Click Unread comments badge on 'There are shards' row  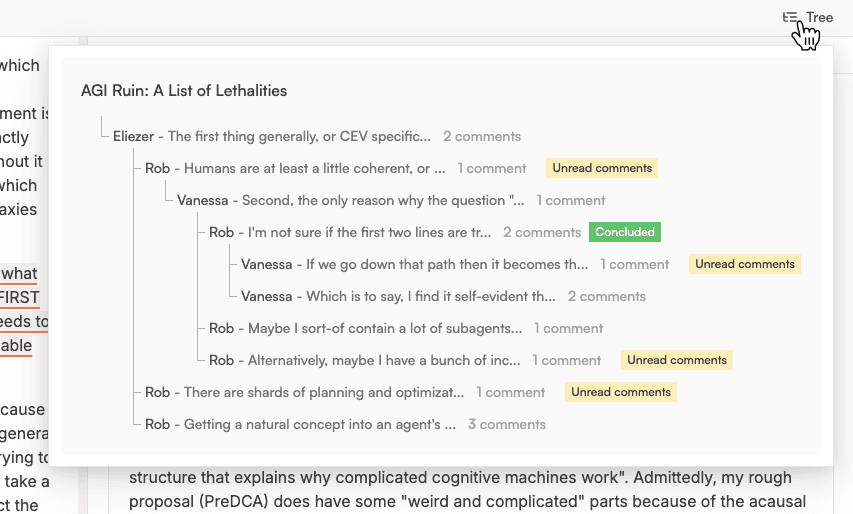coord(621,392)
